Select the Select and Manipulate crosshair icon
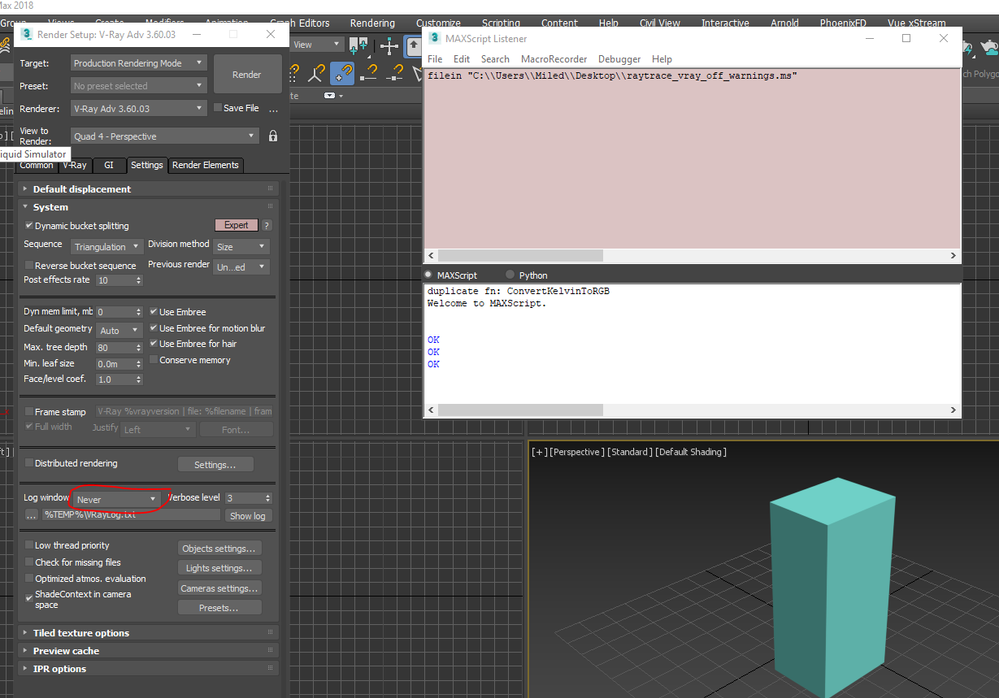999x698 pixels. 389,46
